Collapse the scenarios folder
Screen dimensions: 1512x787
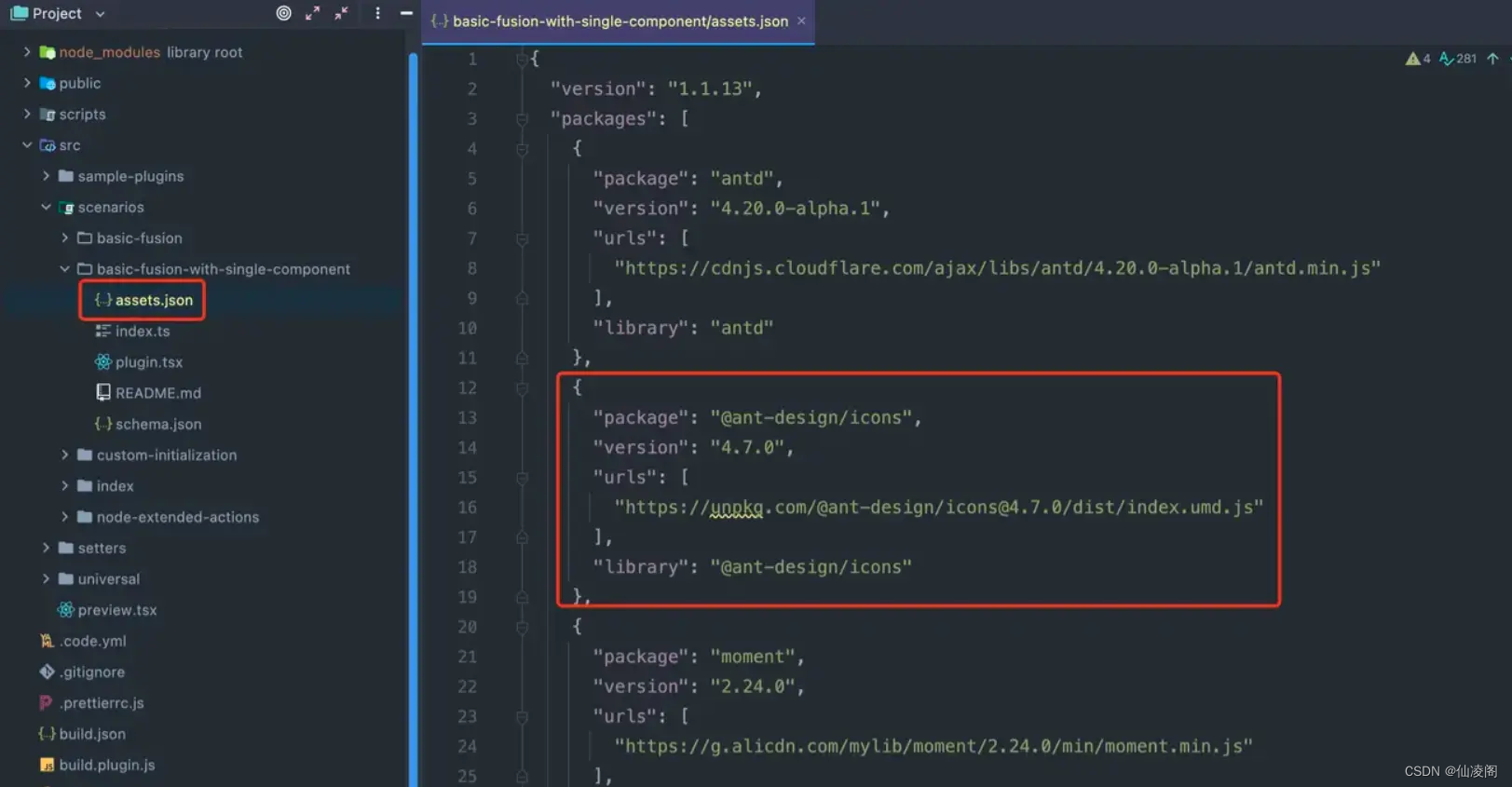(46, 207)
